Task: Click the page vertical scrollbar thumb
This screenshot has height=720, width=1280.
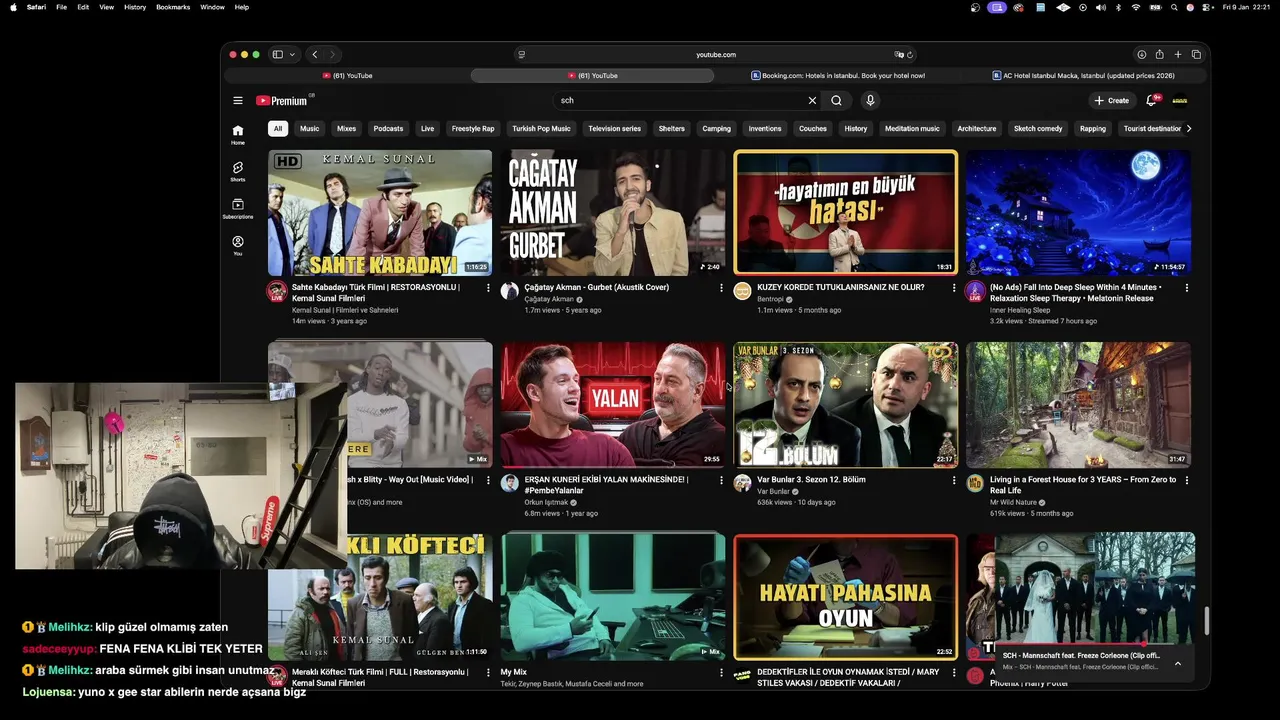Action: click(1205, 621)
